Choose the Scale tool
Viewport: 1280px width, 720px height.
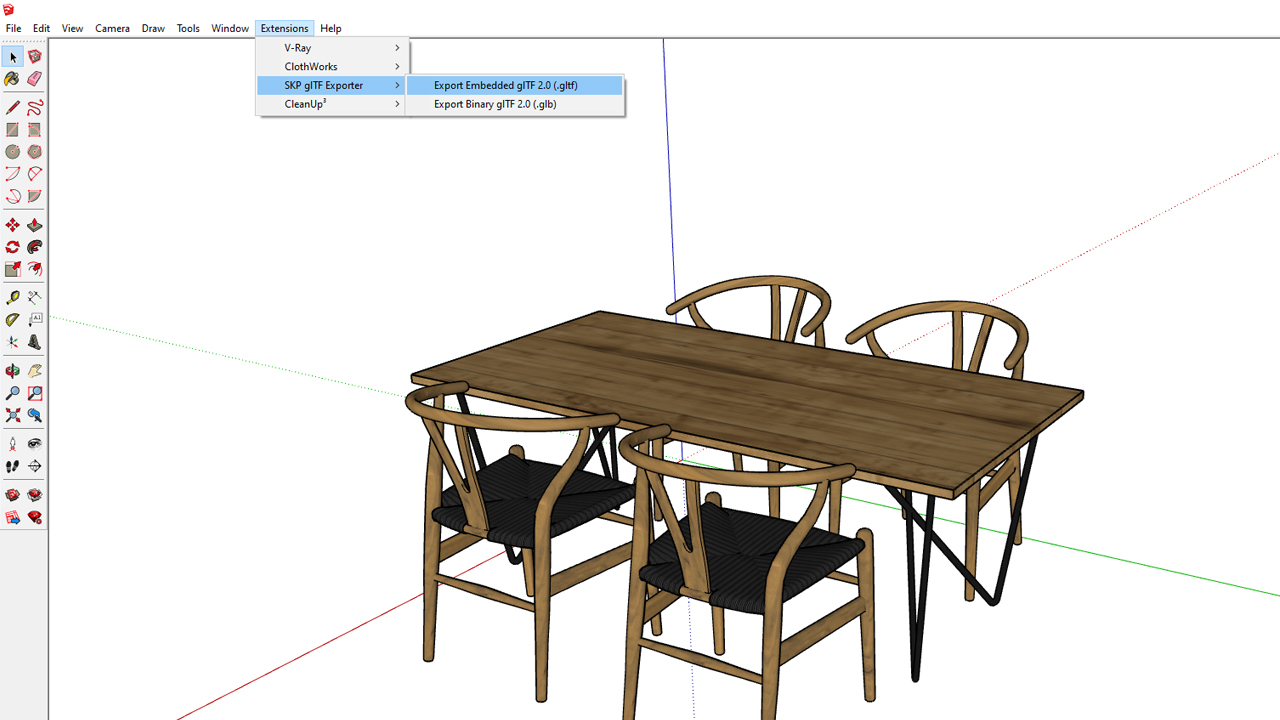[x=13, y=269]
